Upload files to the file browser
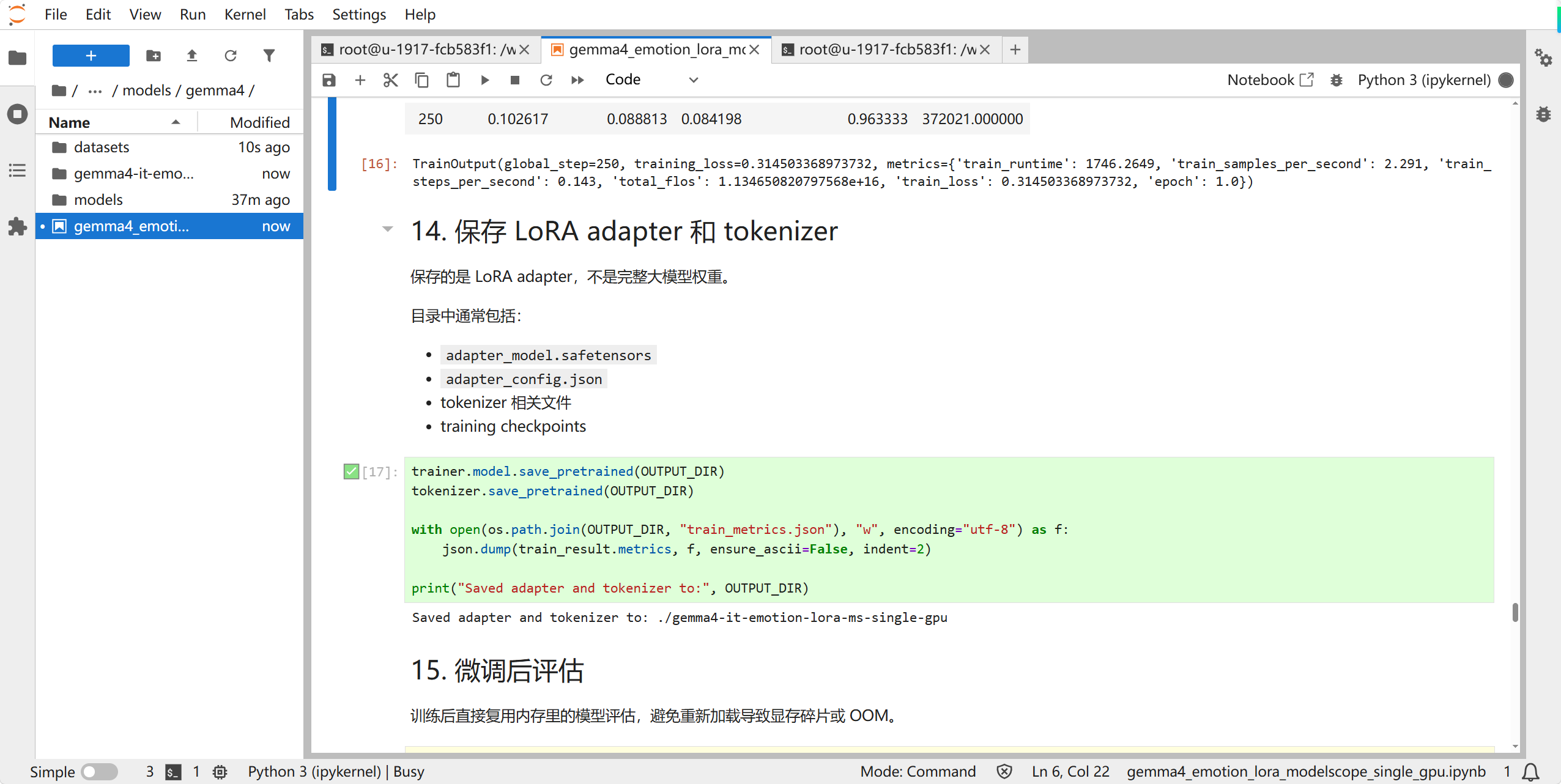The image size is (1561, 784). 192,56
